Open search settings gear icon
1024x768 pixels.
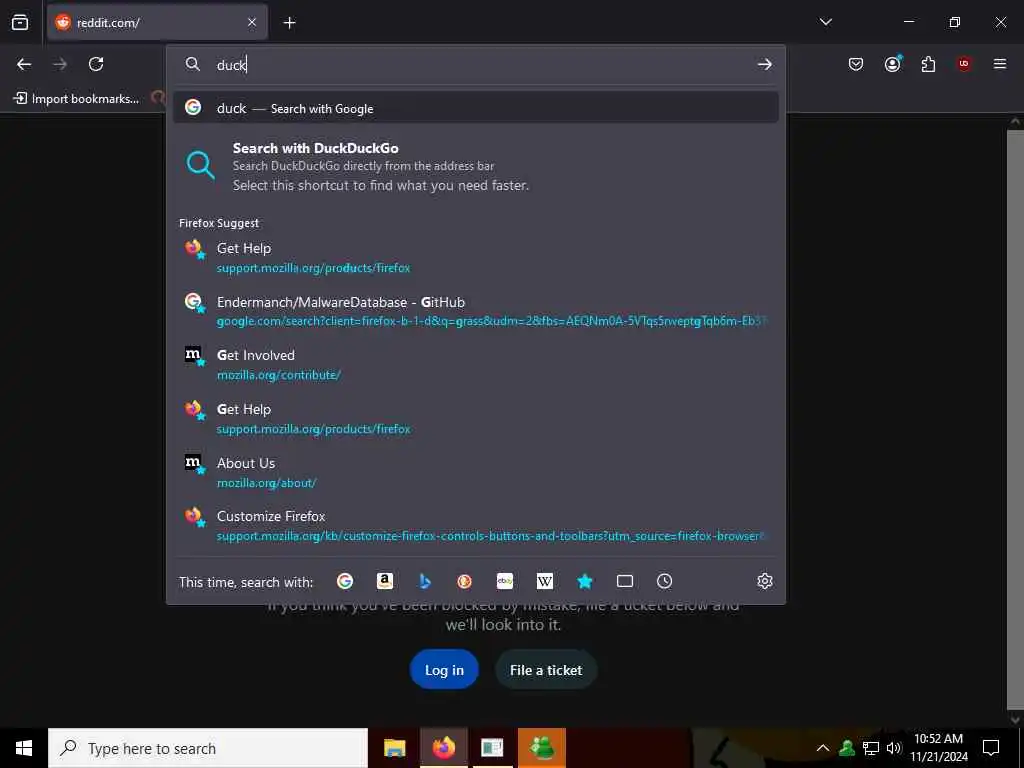pyautogui.click(x=765, y=581)
